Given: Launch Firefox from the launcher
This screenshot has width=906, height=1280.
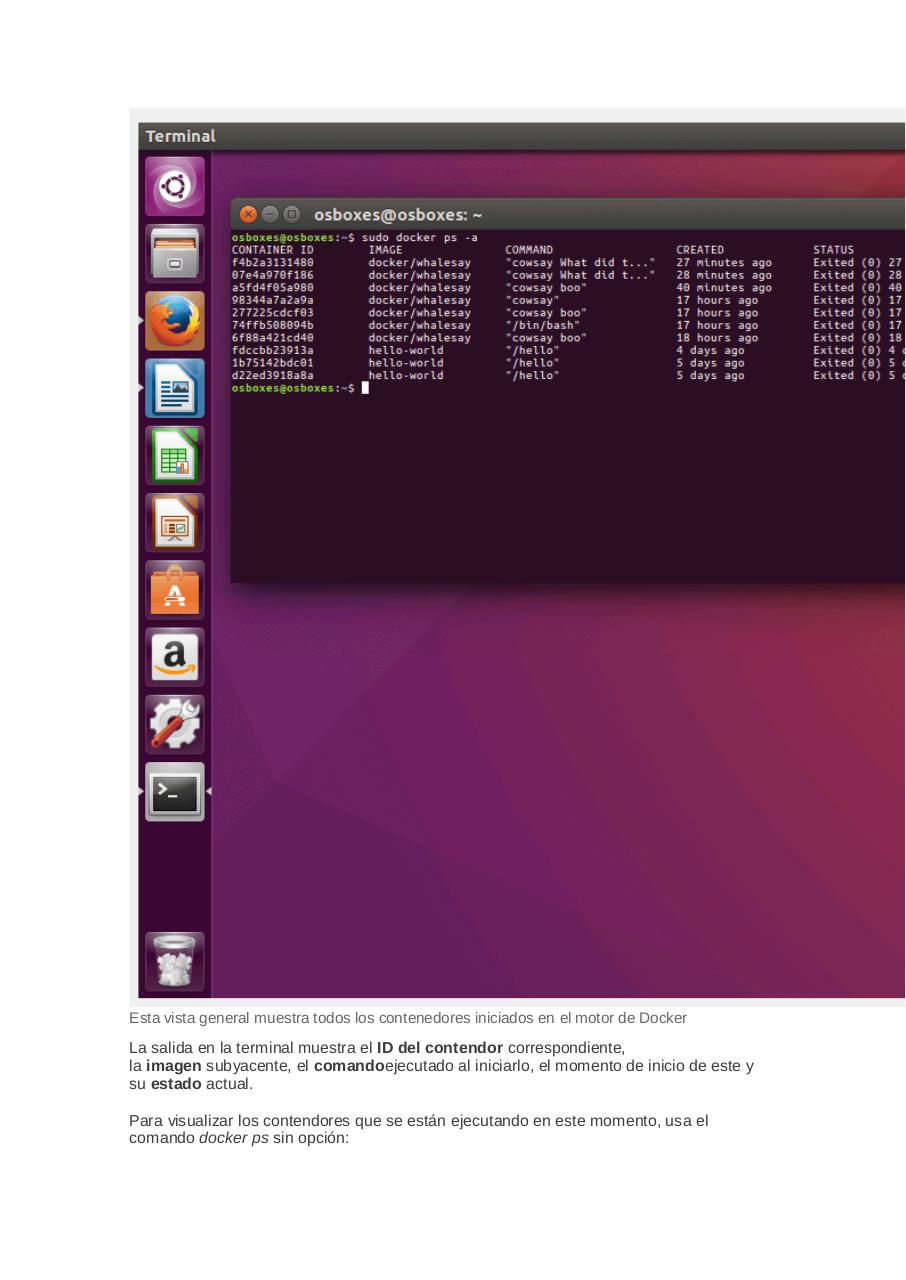Looking at the screenshot, I should pos(174,321).
